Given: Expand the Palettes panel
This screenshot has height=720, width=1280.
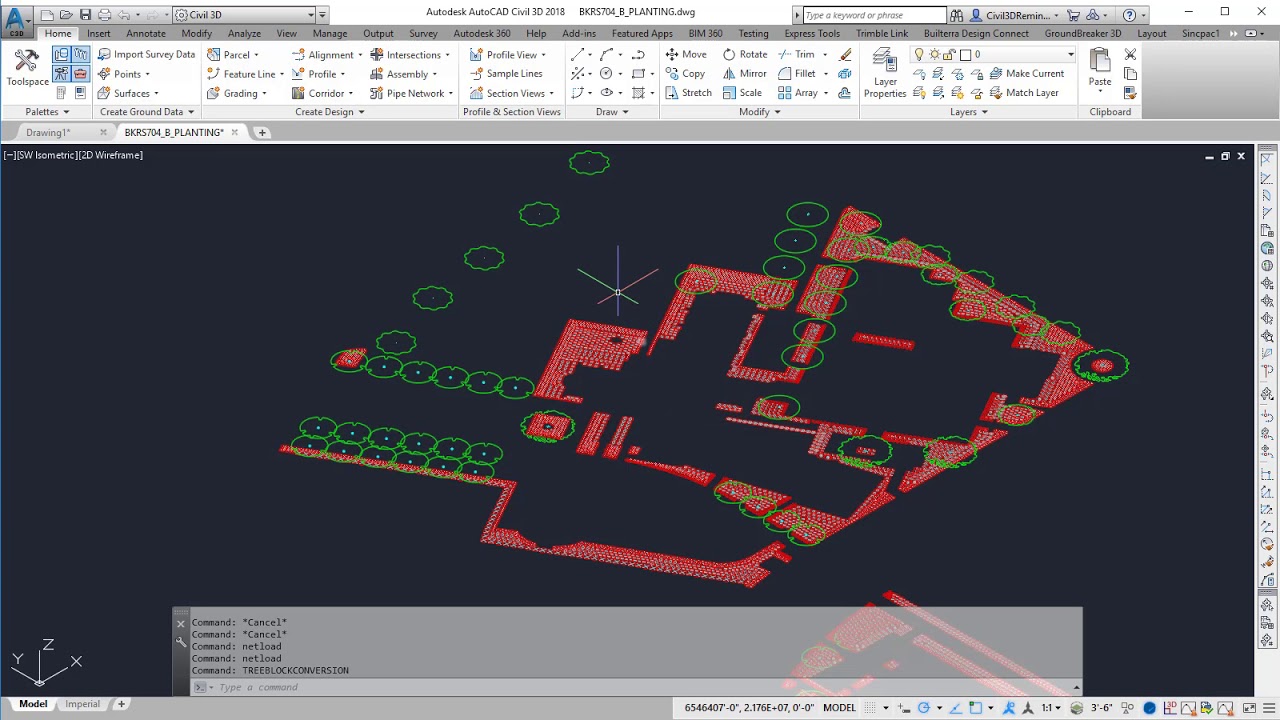Looking at the screenshot, I should (x=47, y=112).
